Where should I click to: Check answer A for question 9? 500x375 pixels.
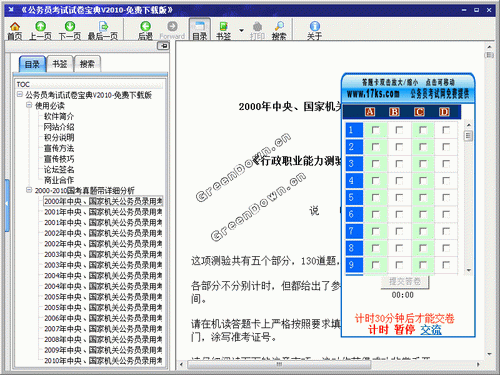coord(376,265)
